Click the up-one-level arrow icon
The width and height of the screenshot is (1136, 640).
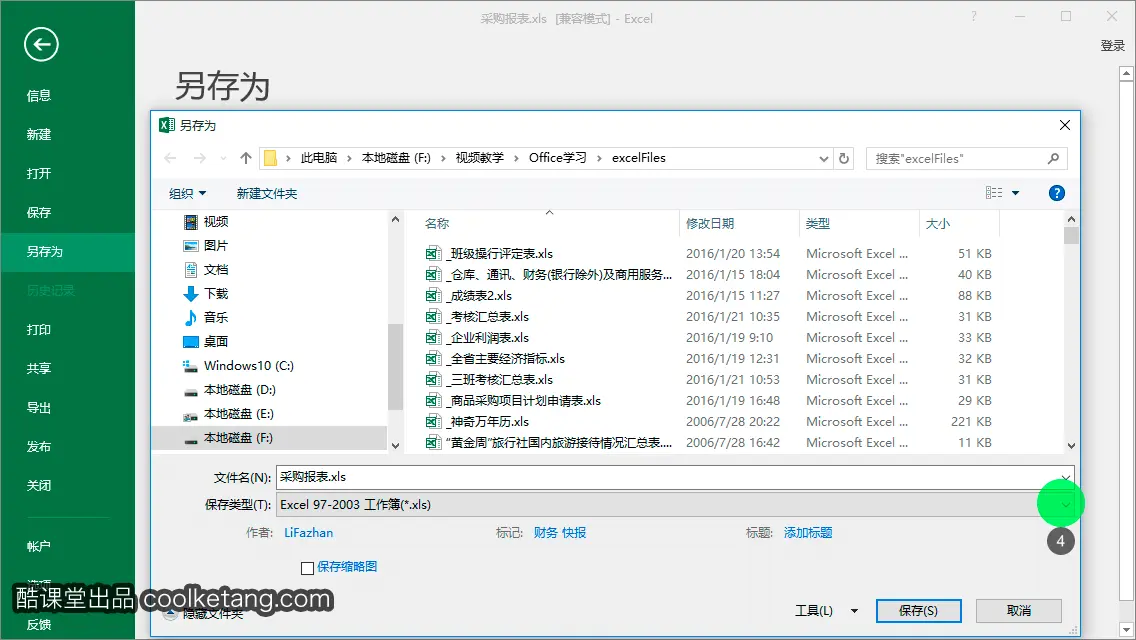pos(246,158)
